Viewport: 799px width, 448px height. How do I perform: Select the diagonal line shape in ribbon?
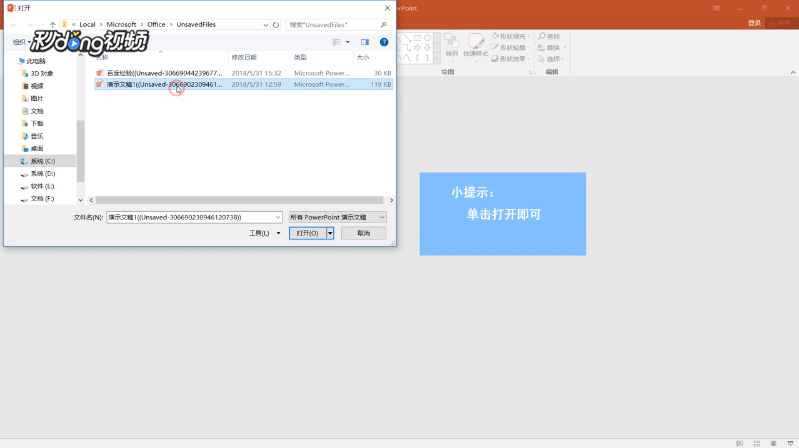(x=407, y=38)
